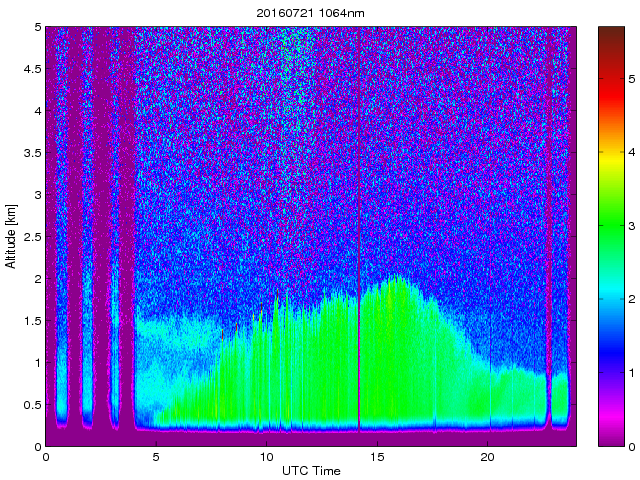The height and width of the screenshot is (480, 640).
Task: Click the "3.5" tick label on the altitude axis
Action: [x=30, y=153]
